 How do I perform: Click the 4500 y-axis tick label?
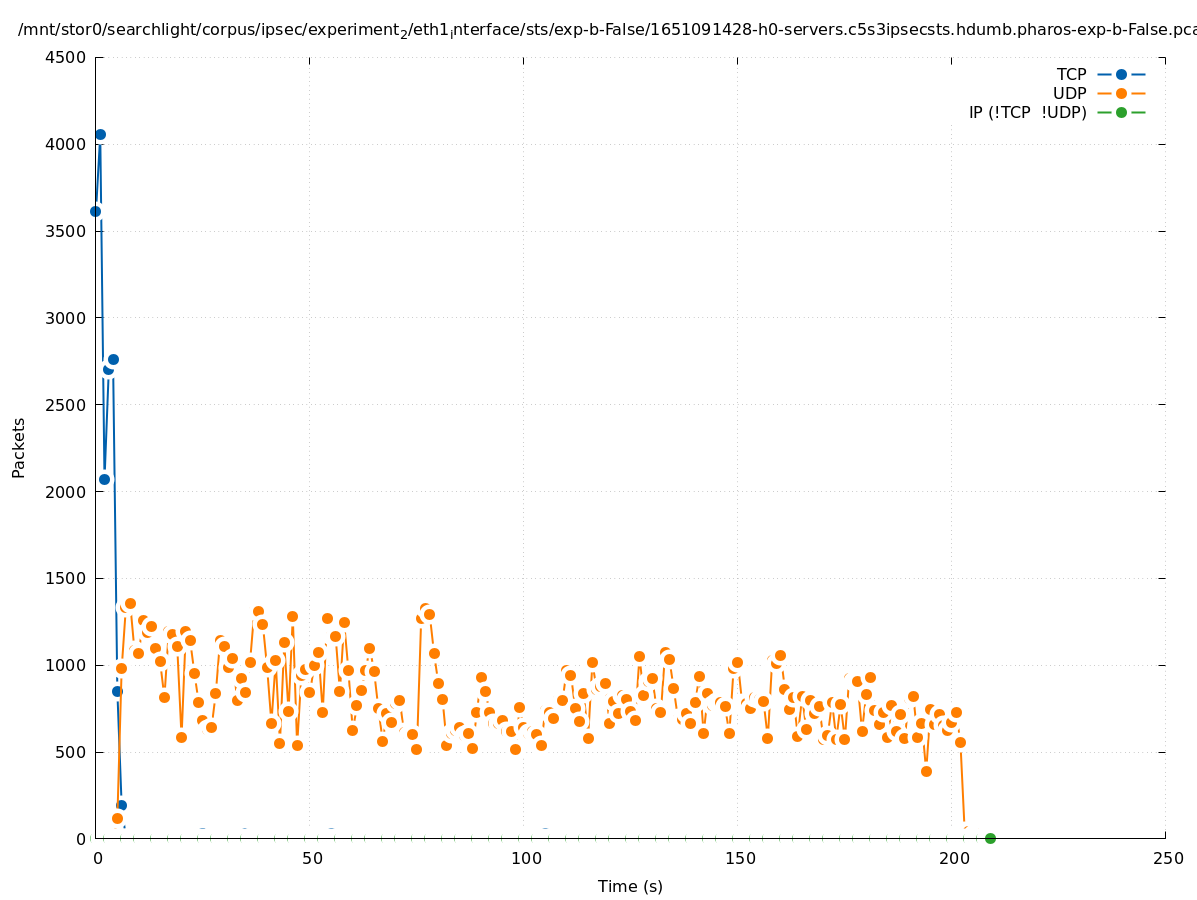[x=66, y=57]
